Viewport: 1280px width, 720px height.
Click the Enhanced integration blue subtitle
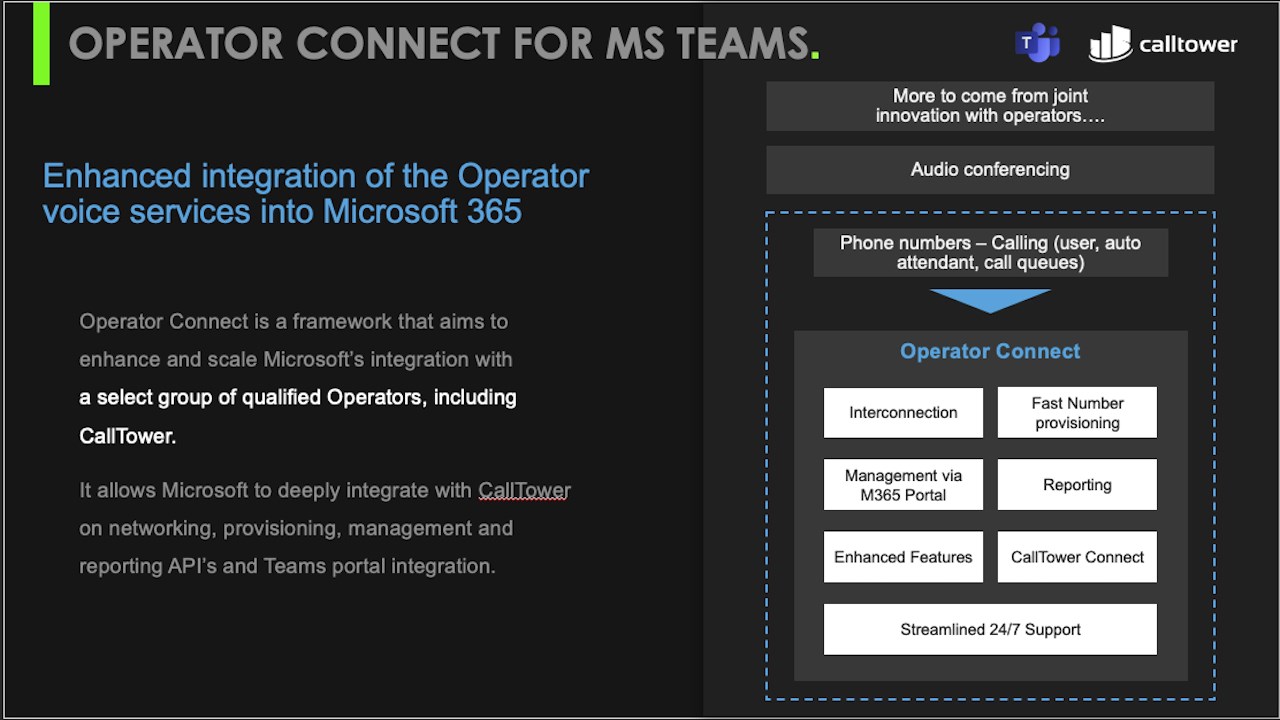tap(316, 193)
